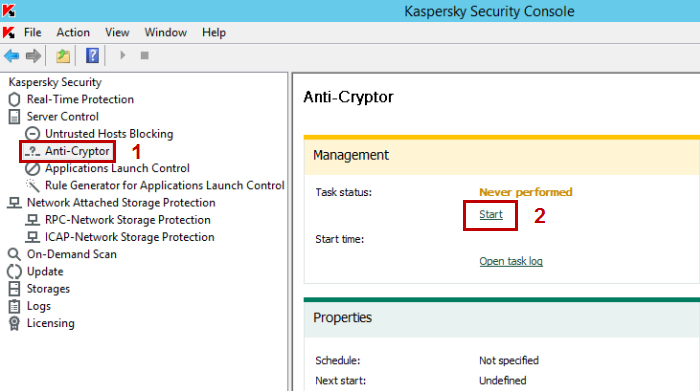
Task: Open the Window menu
Action: coord(165,33)
